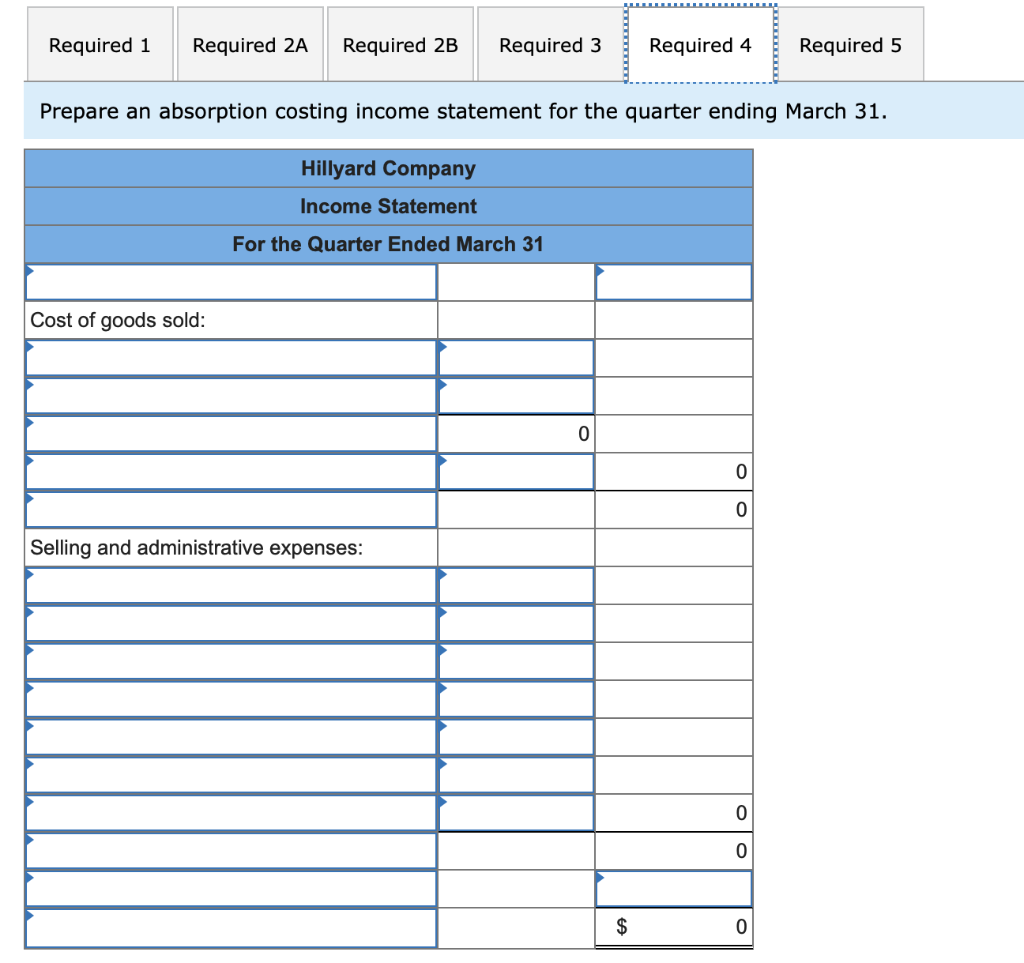1024x963 pixels.
Task: Open the first label dropdown below the statement header
Action: pyautogui.click(x=230, y=281)
